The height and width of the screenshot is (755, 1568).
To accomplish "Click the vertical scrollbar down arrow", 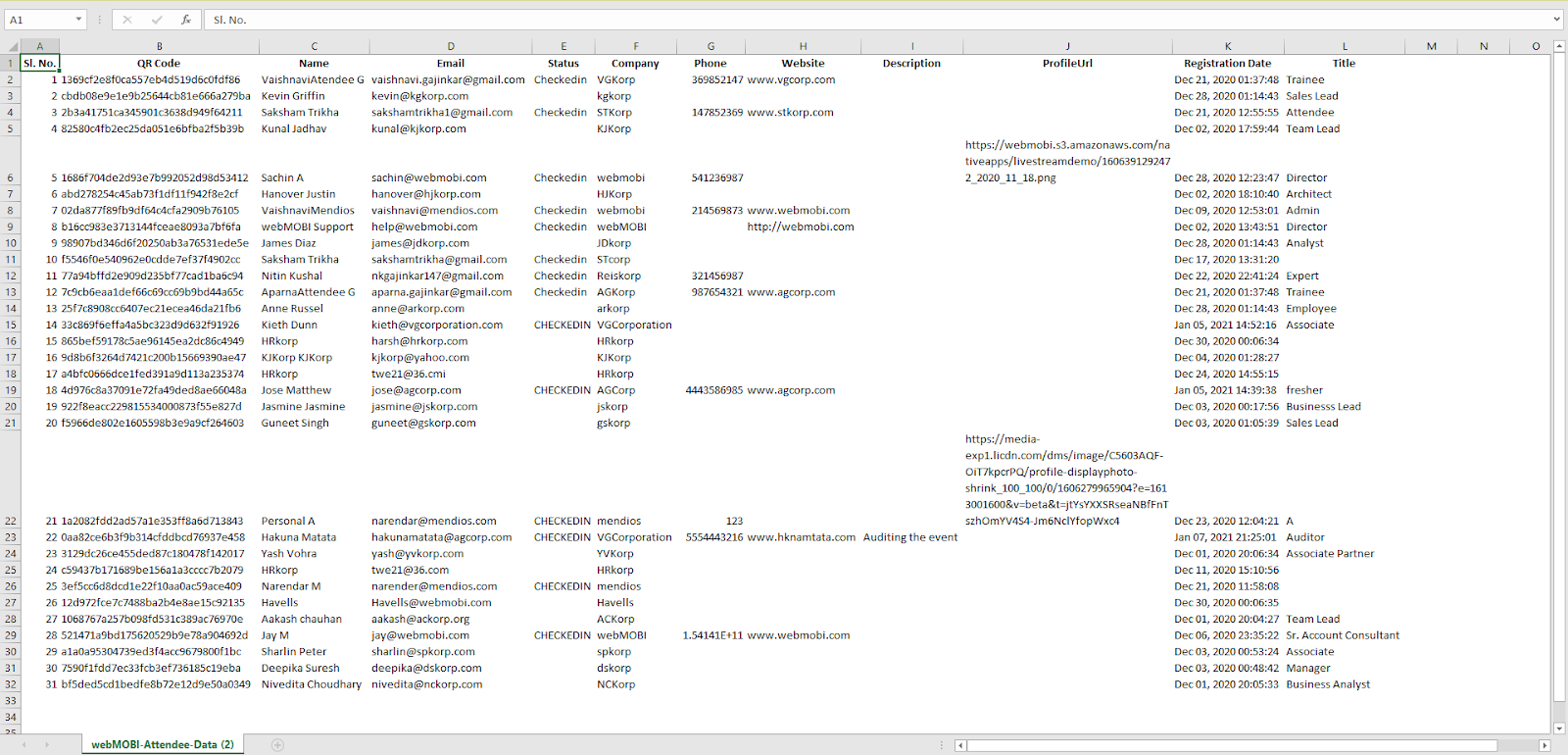I will [1559, 729].
